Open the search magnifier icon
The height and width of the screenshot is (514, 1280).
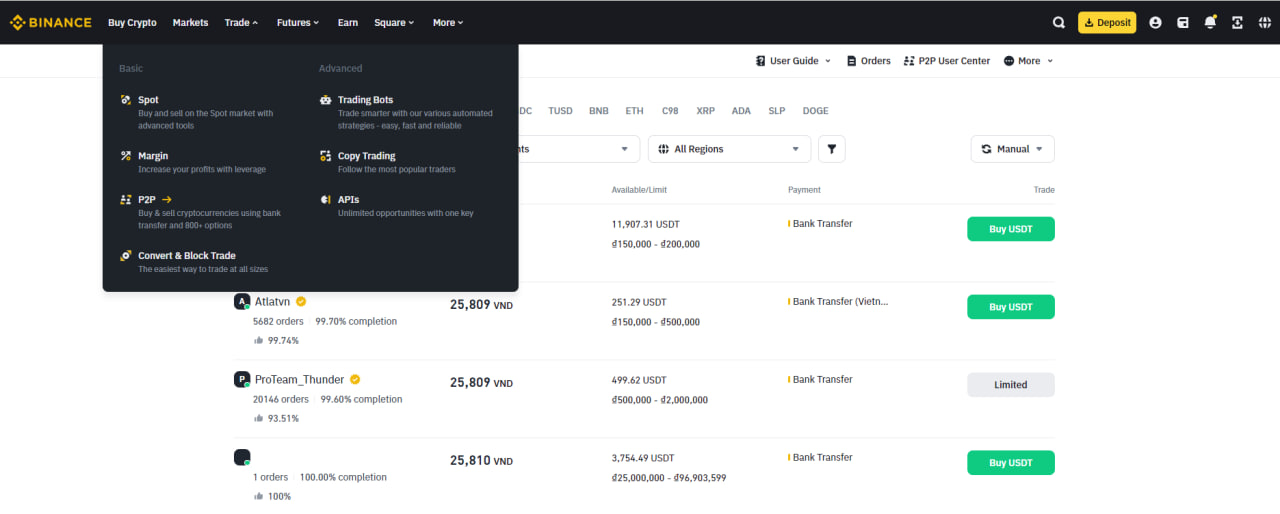[x=1059, y=22]
